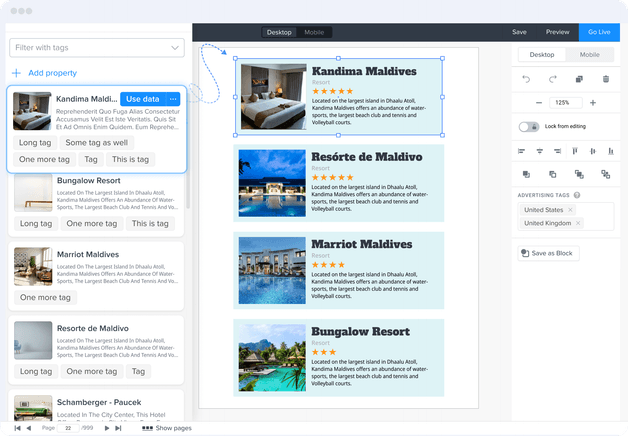Delete the selected element with the trash icon
Viewport: 628px width, 436px height.
tap(606, 79)
